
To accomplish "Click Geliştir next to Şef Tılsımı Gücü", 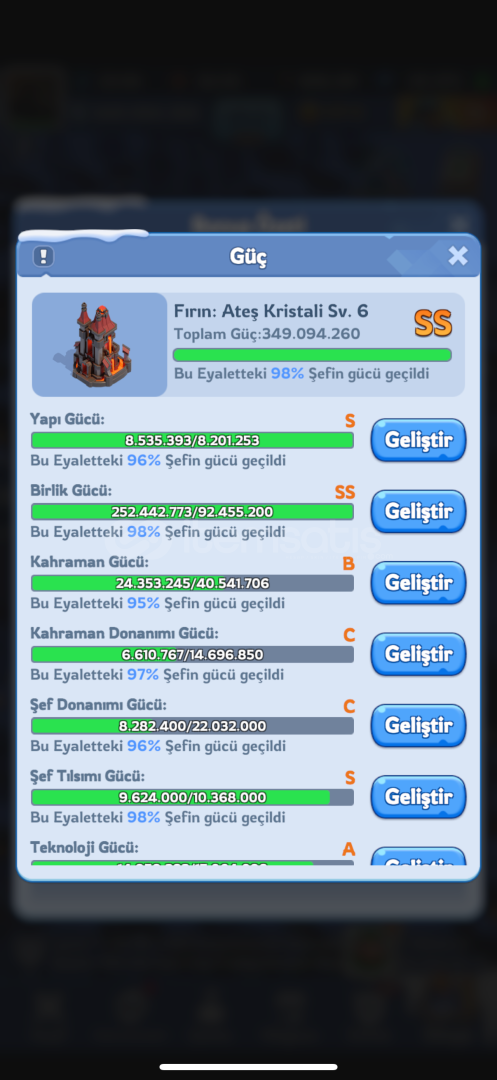I will [x=419, y=797].
